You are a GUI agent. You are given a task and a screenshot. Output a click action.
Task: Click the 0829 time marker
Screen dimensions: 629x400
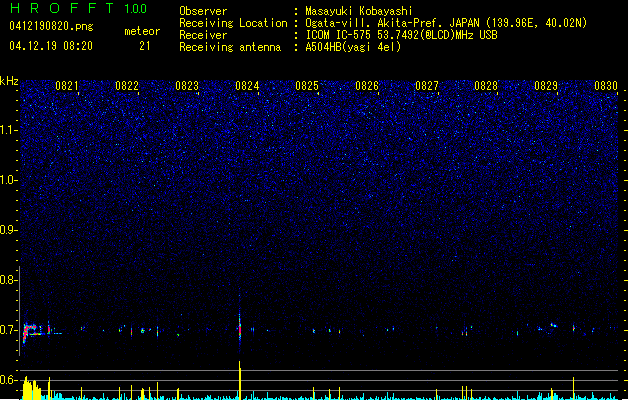(546, 86)
